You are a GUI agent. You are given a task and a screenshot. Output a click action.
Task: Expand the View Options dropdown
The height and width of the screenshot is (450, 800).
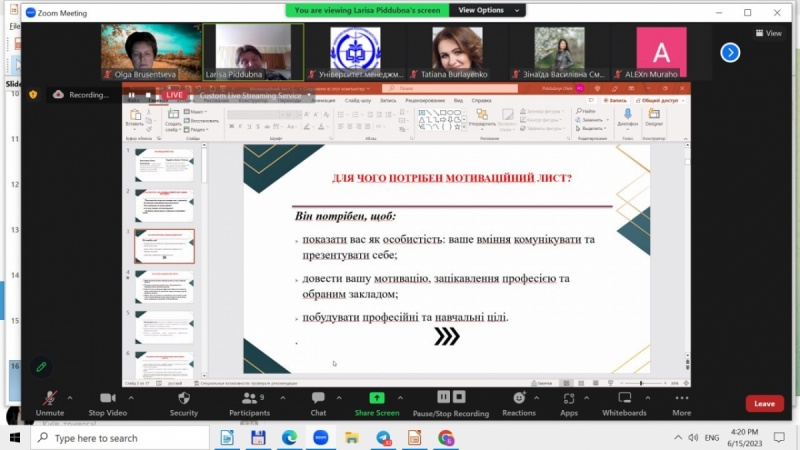click(487, 10)
